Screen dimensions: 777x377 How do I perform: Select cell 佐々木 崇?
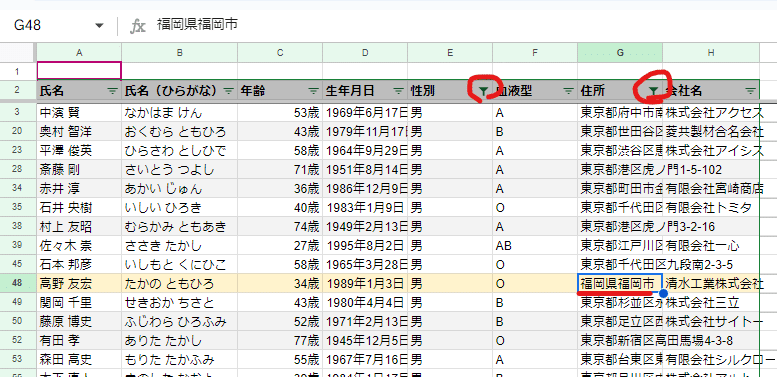click(79, 246)
